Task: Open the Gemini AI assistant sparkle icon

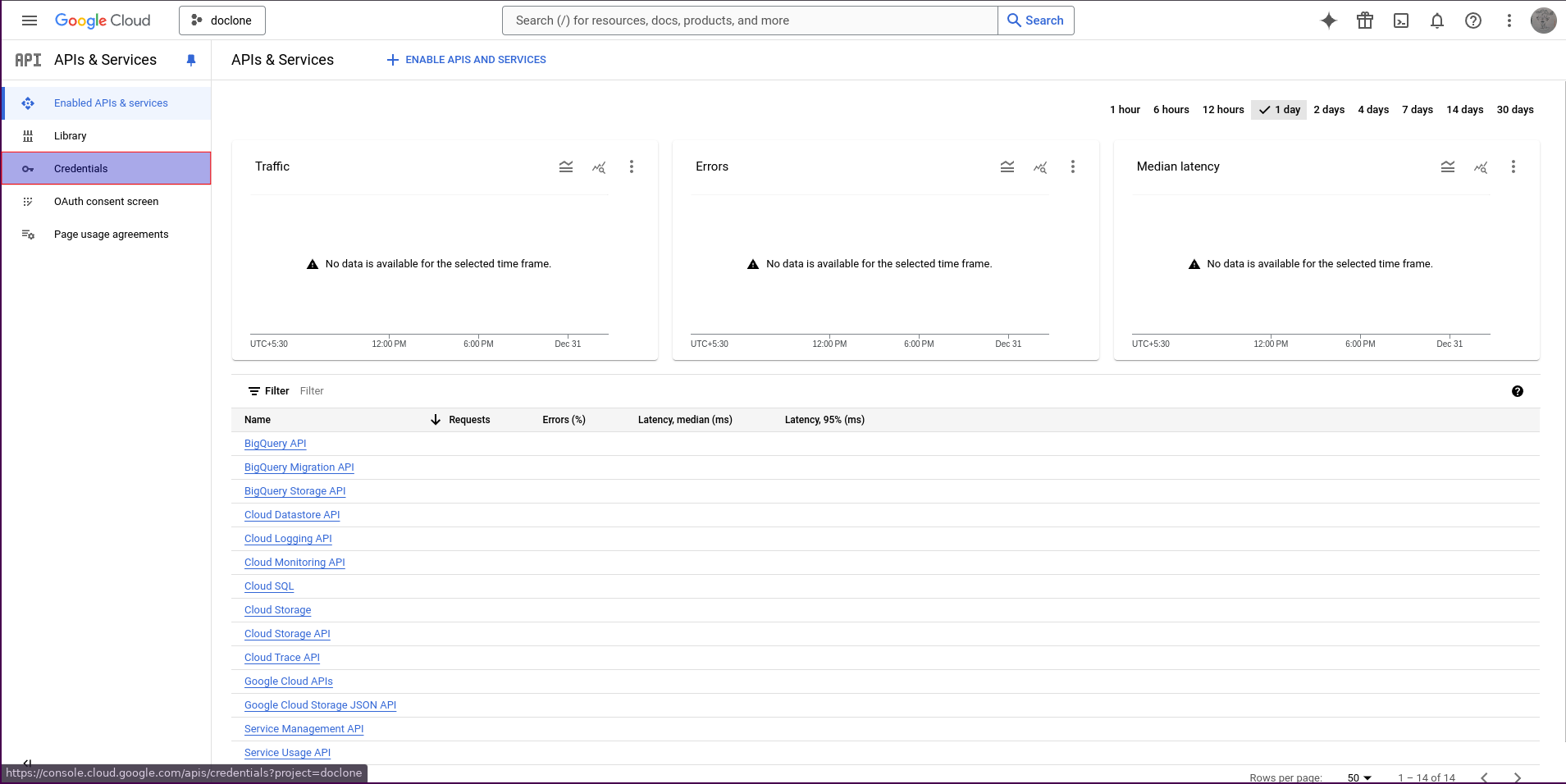Action: point(1328,21)
